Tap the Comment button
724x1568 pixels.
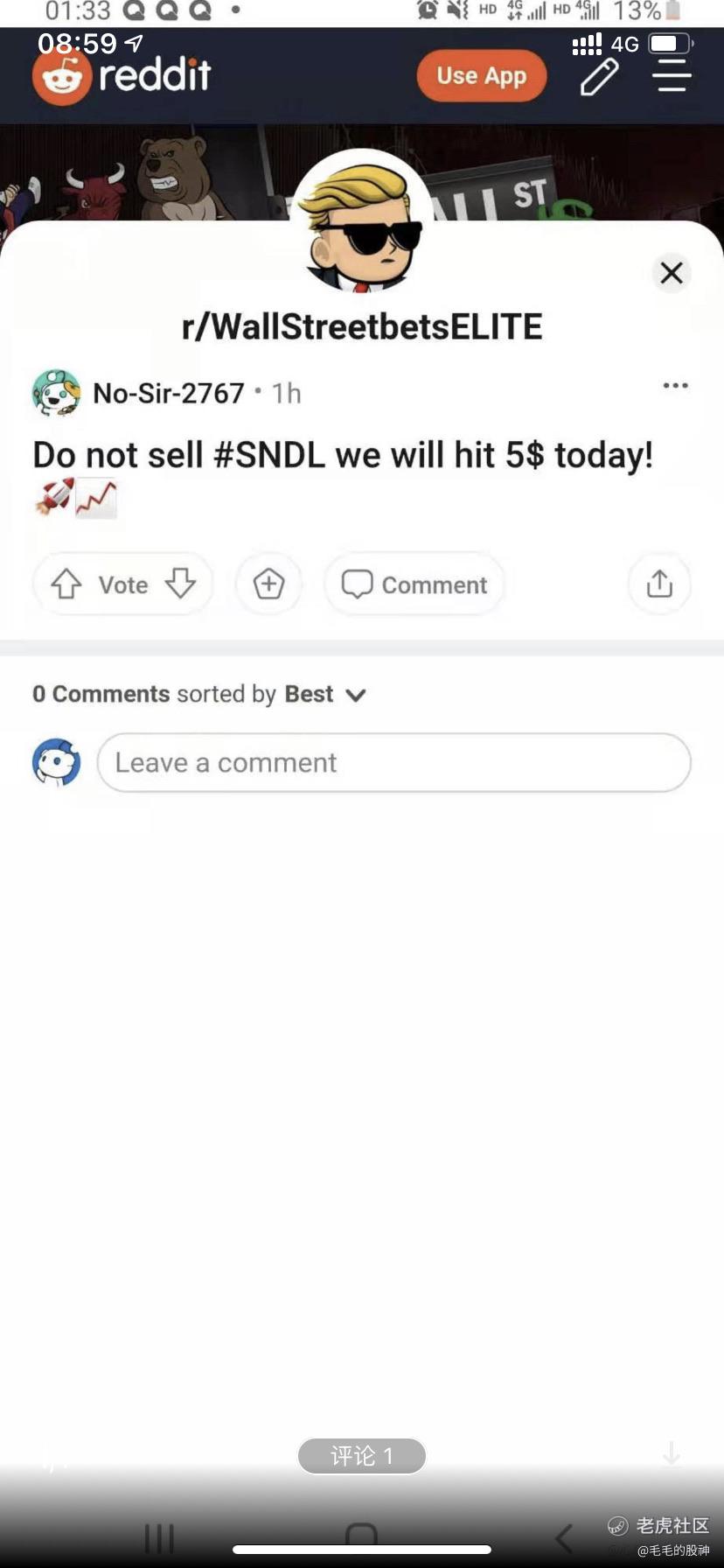click(414, 584)
